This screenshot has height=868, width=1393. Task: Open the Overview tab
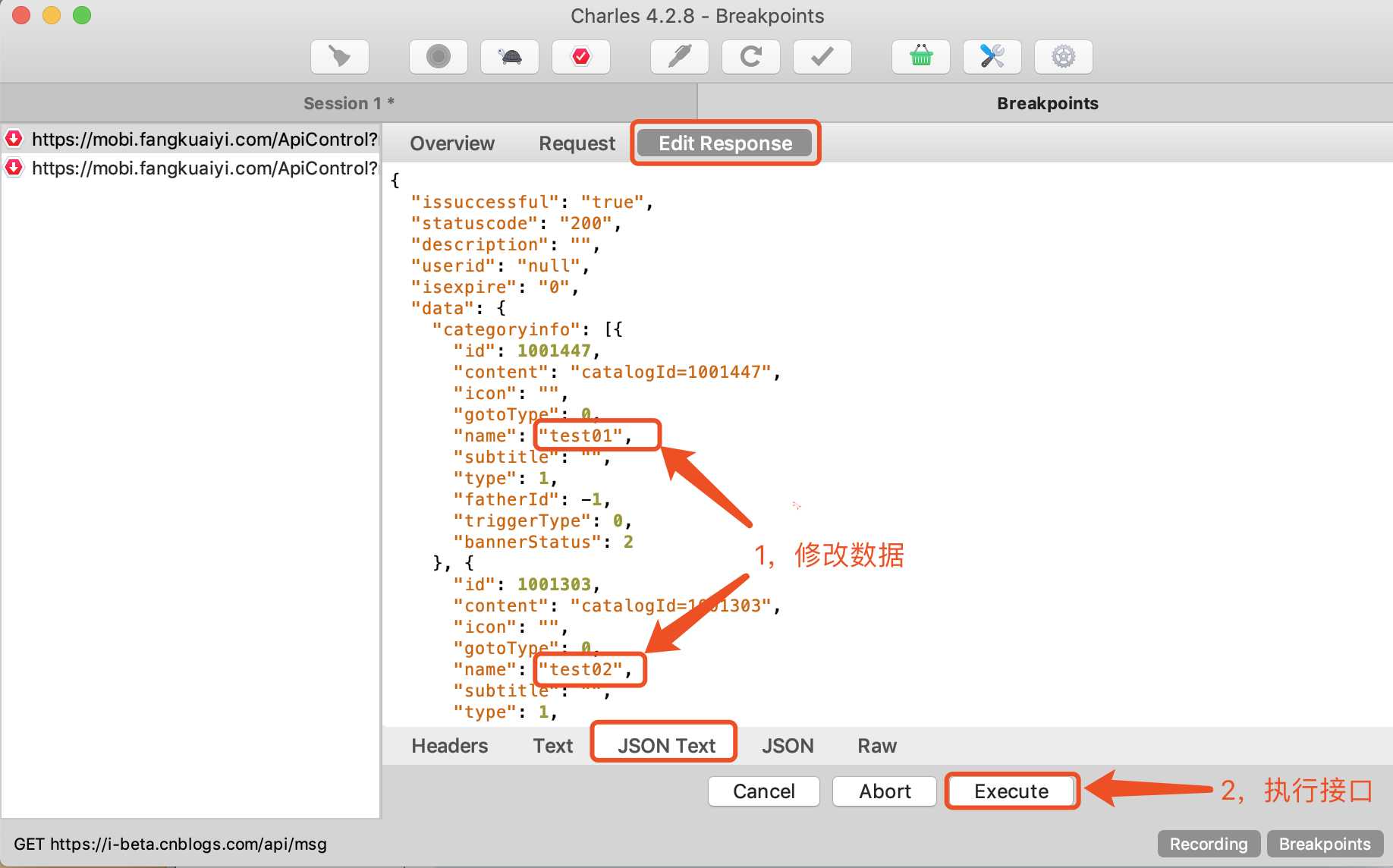[452, 143]
